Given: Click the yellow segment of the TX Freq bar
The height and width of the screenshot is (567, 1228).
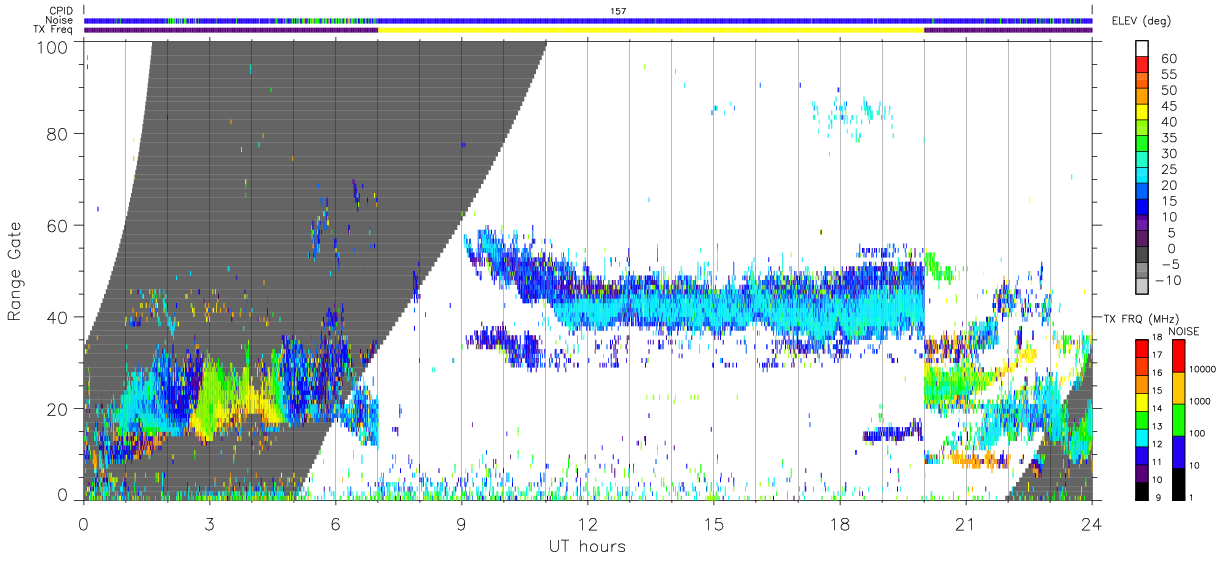Looking at the screenshot, I should 651,30.
